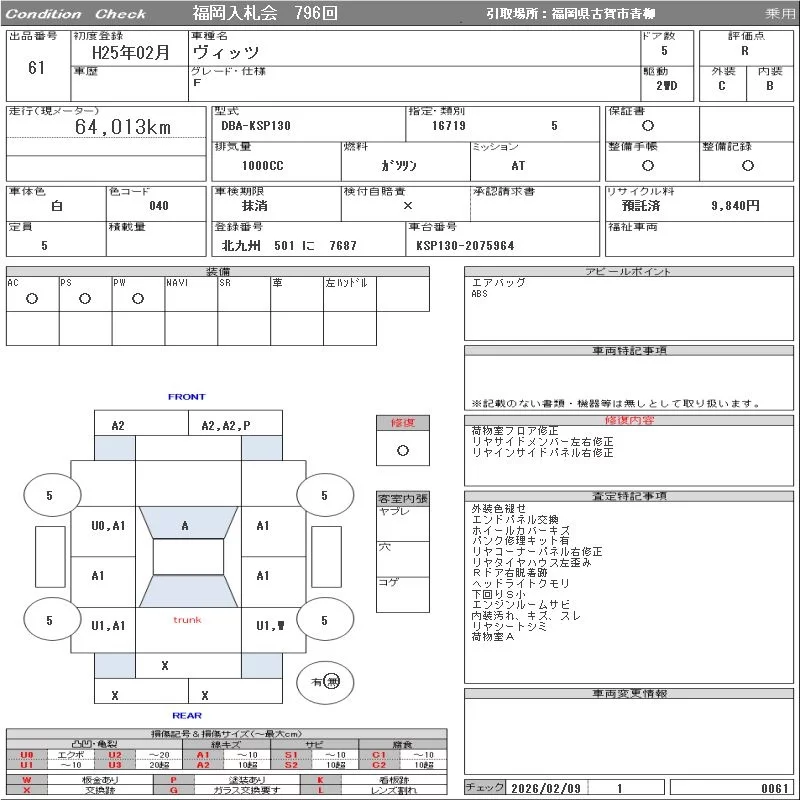The width and height of the screenshot is (800, 800).
Task: Select the 査定特記事項 section header
Action: point(630,496)
